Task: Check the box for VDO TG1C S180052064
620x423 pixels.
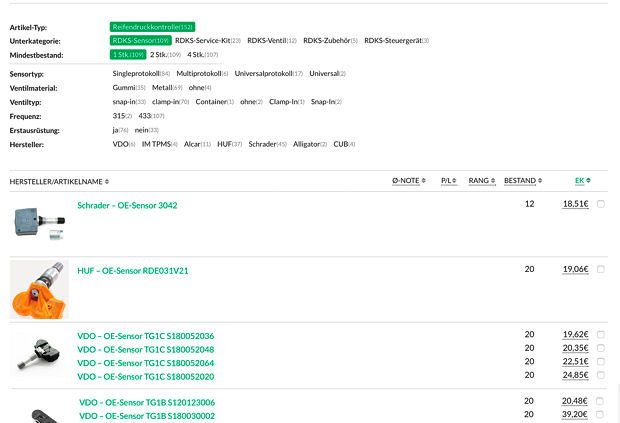Action: click(x=601, y=361)
